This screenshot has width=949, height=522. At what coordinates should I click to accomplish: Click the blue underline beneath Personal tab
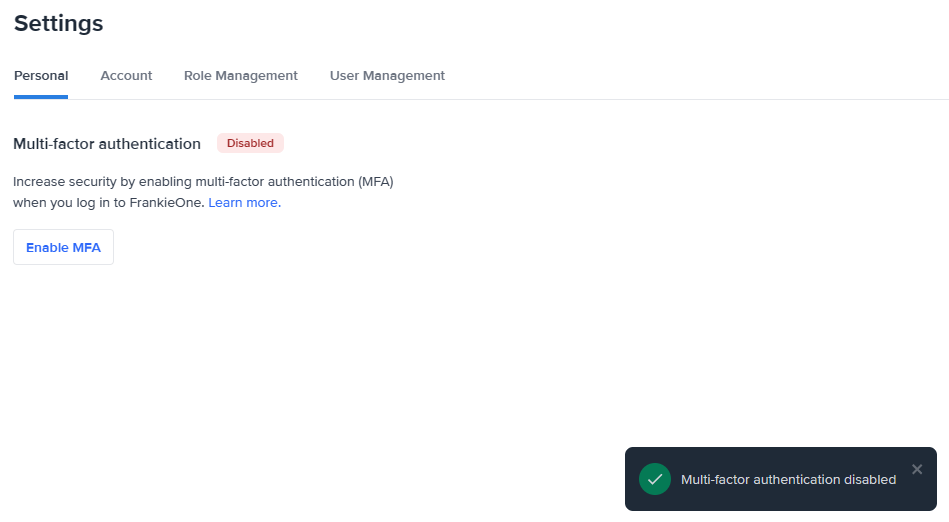pyautogui.click(x=41, y=97)
